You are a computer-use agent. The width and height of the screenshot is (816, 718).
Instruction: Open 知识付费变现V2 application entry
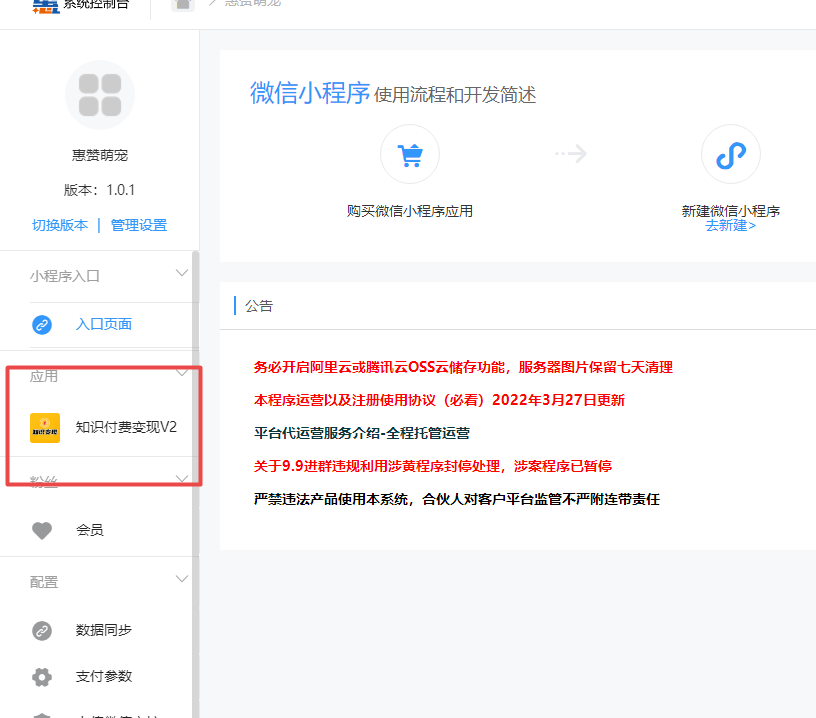point(126,427)
